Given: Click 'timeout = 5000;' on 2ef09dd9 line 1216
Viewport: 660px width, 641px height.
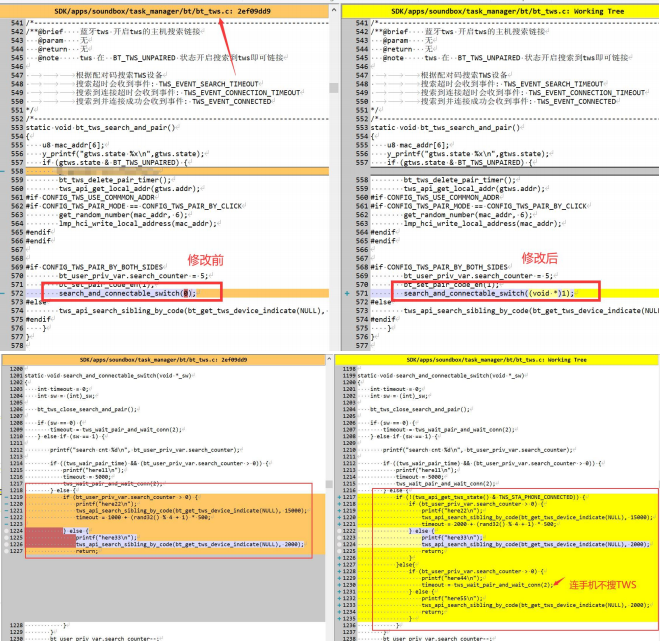Looking at the screenshot, I should coord(87,476).
